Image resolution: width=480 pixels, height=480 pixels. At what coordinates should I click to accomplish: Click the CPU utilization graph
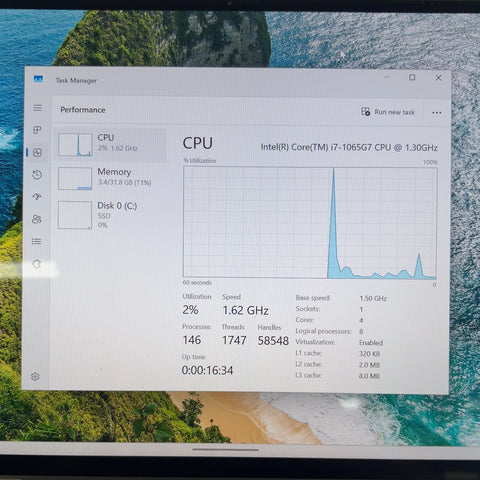pos(310,223)
